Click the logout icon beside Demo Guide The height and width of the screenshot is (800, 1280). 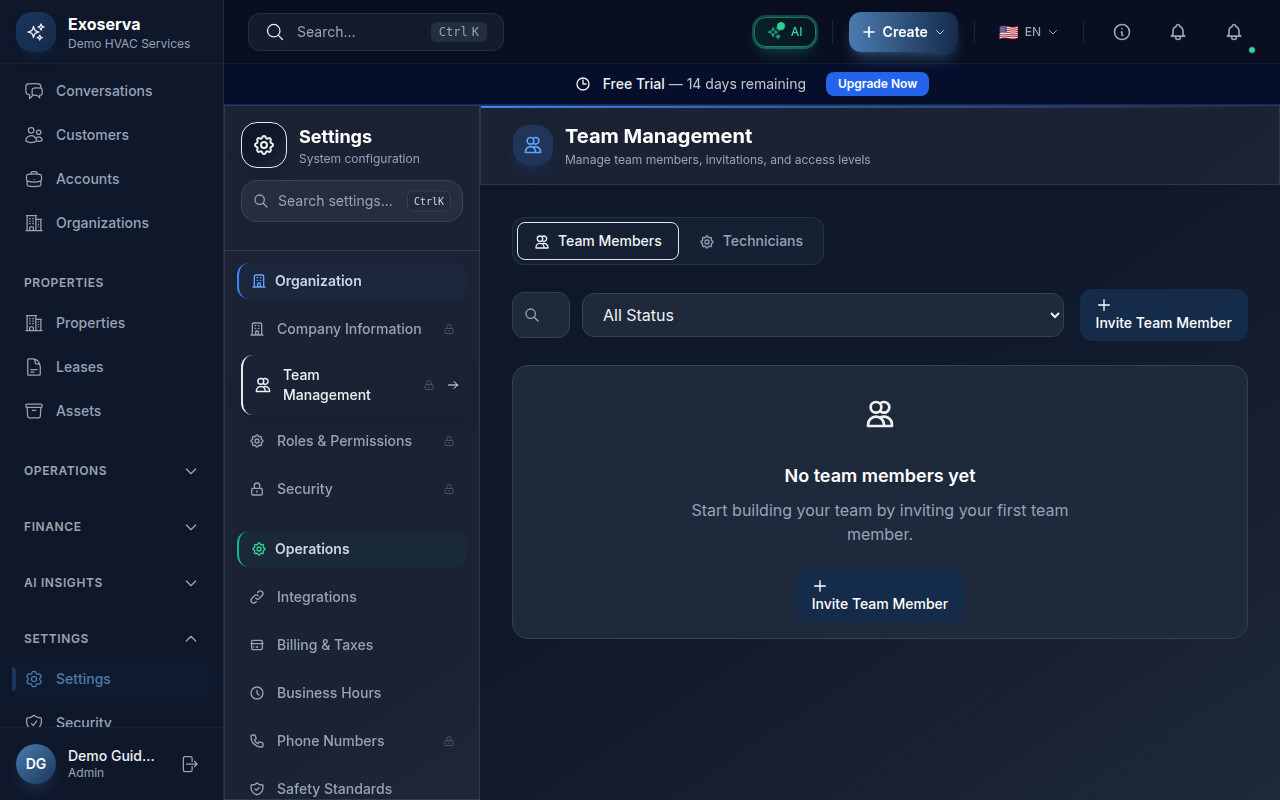190,764
